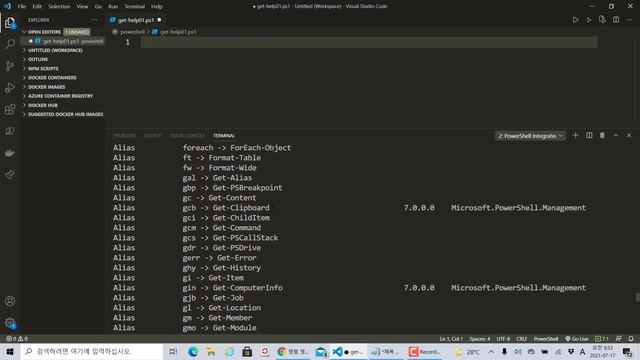
Task: Open the View menu
Action: coord(82,7)
